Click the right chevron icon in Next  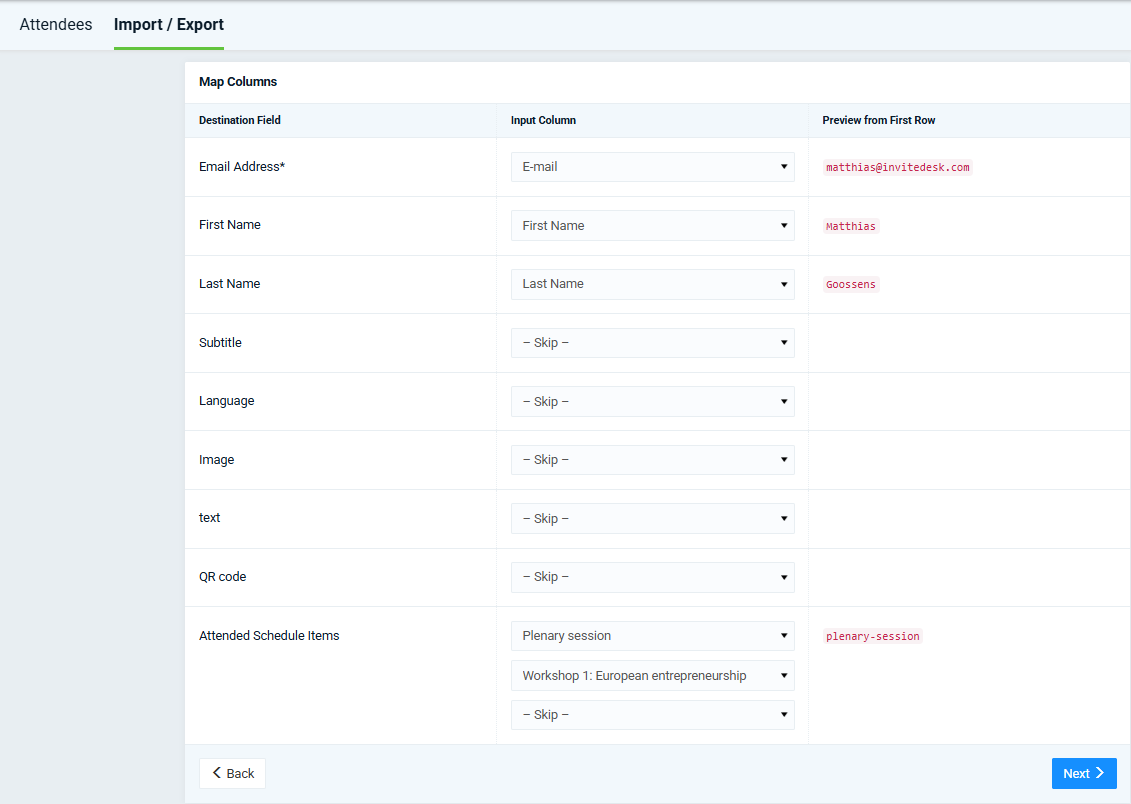[1100, 773]
